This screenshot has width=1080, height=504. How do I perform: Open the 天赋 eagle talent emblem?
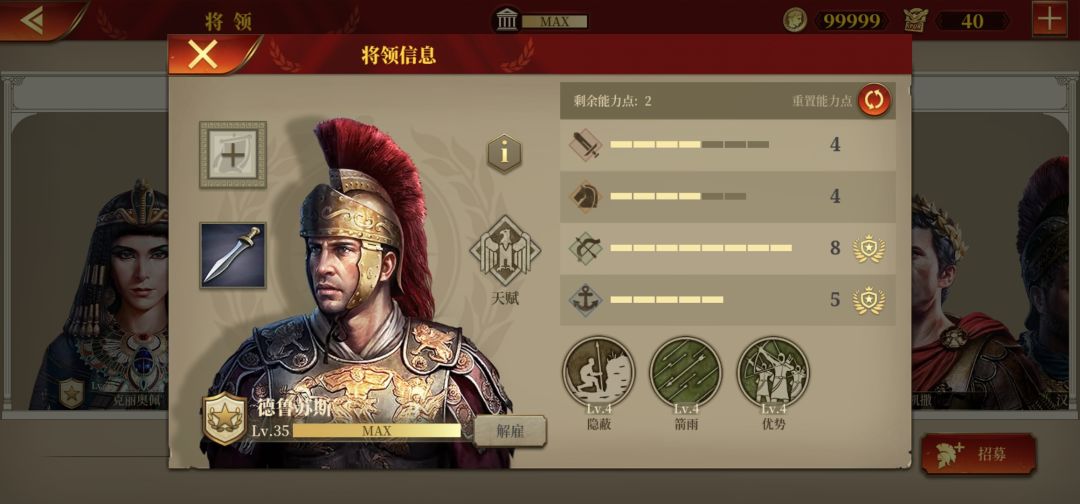[x=505, y=251]
